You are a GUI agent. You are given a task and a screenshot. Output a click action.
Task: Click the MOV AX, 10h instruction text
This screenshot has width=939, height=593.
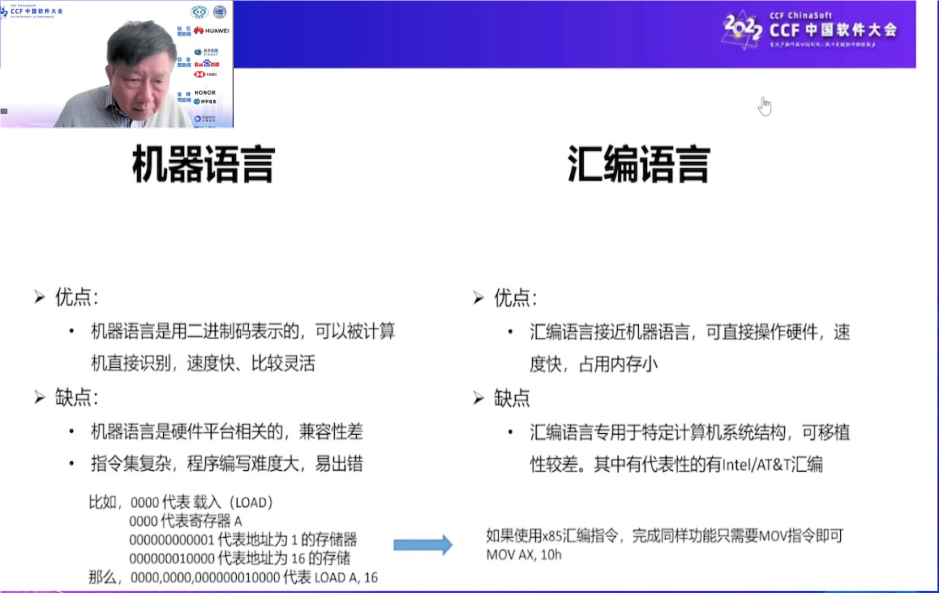click(524, 555)
